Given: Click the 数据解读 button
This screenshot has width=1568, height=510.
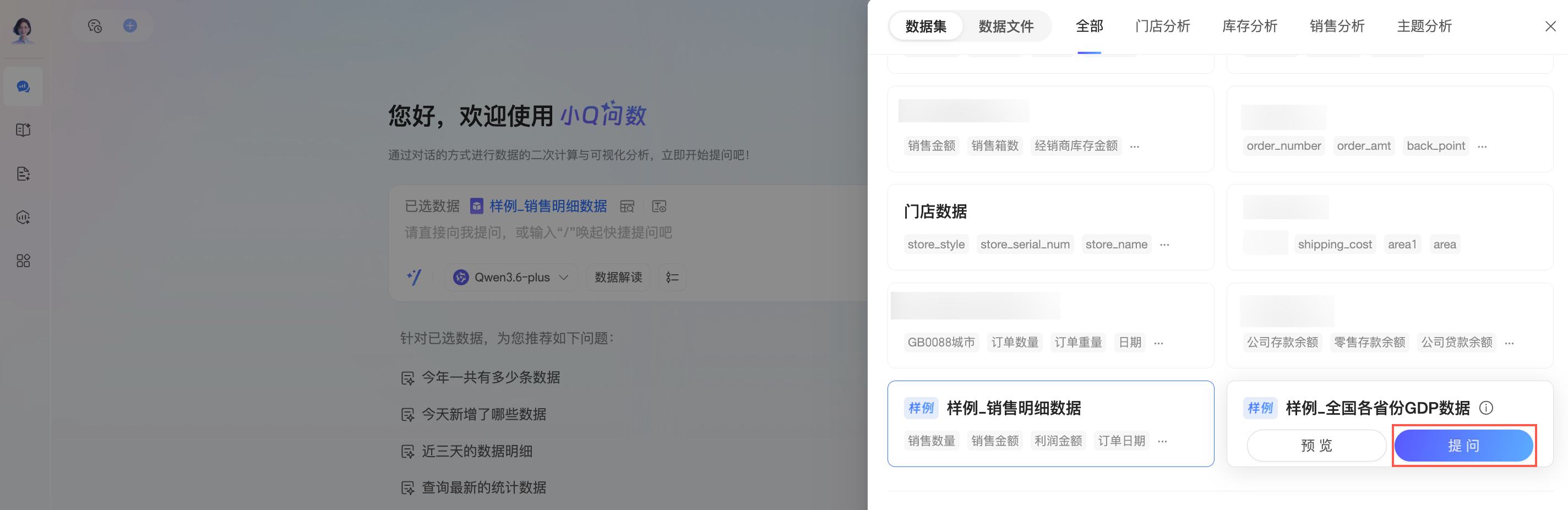Looking at the screenshot, I should [618, 278].
